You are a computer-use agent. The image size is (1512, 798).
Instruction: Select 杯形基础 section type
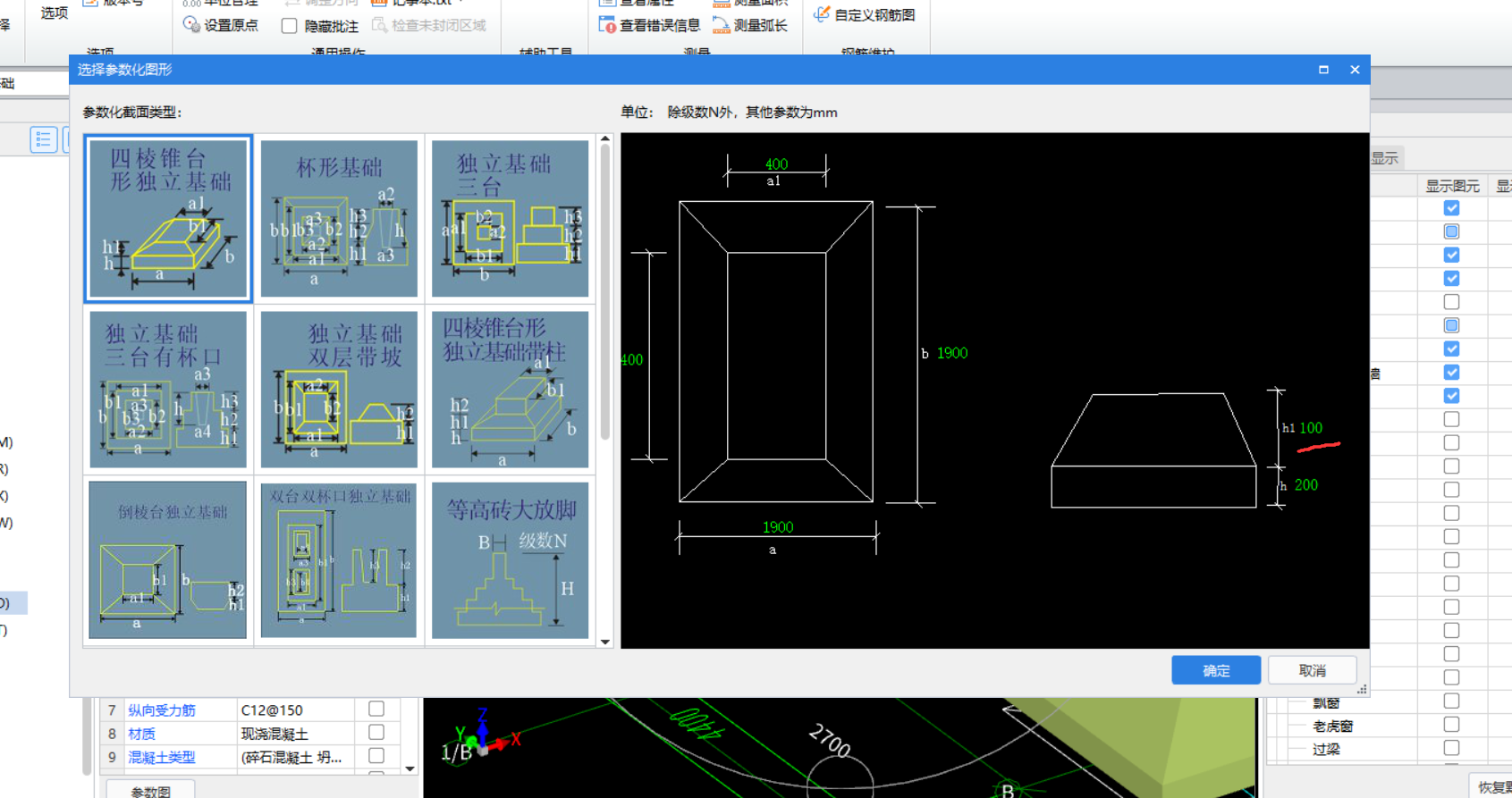click(x=339, y=219)
